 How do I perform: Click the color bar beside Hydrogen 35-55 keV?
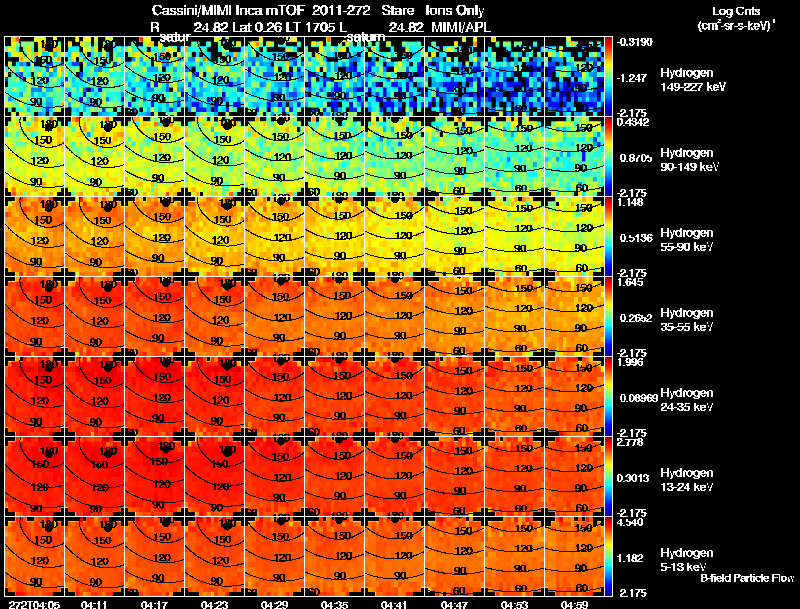tap(609, 316)
